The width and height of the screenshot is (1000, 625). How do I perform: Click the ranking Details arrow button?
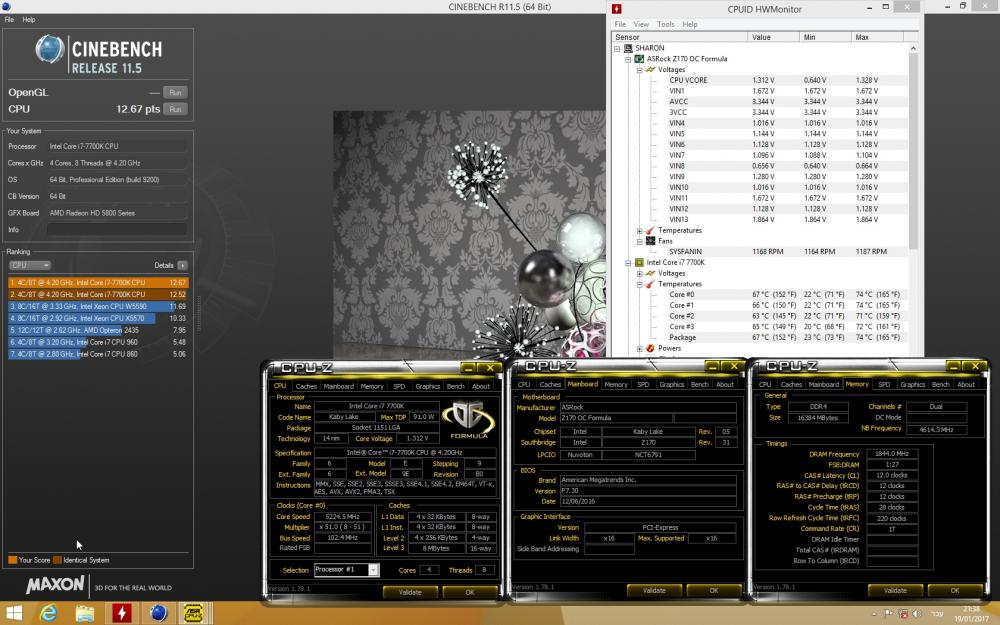point(182,265)
